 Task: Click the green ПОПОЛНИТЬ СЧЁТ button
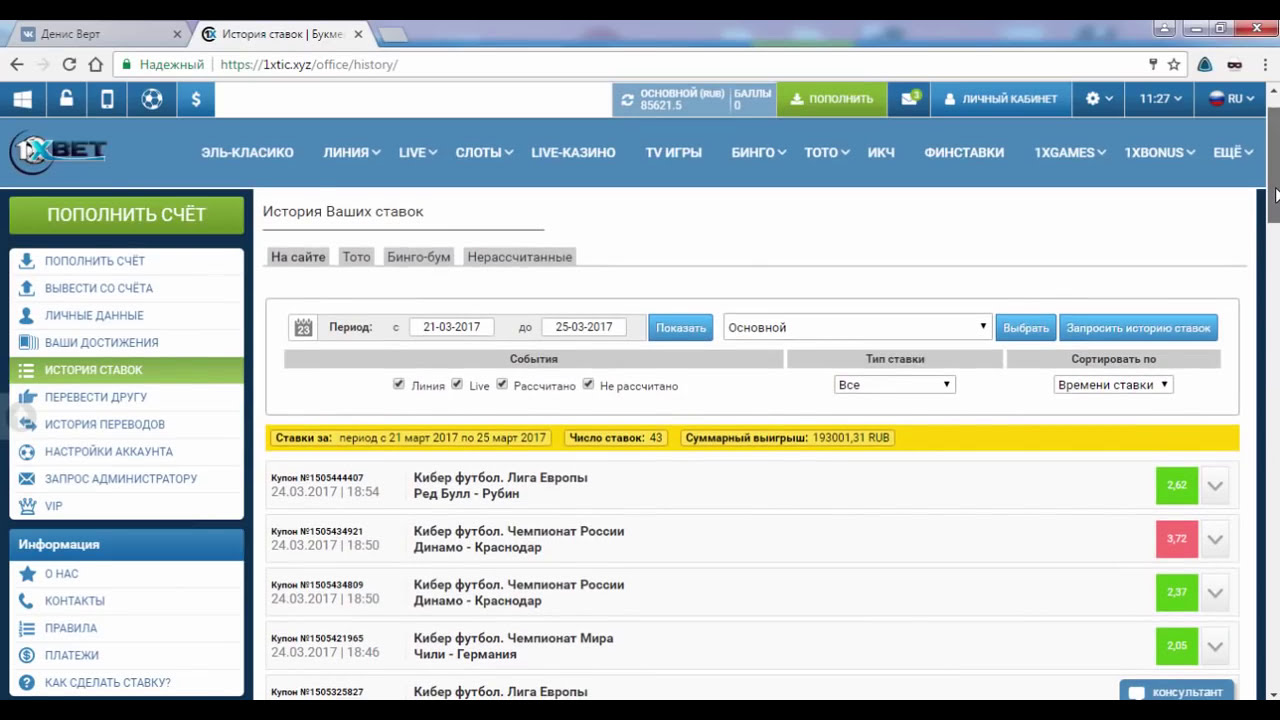(126, 215)
